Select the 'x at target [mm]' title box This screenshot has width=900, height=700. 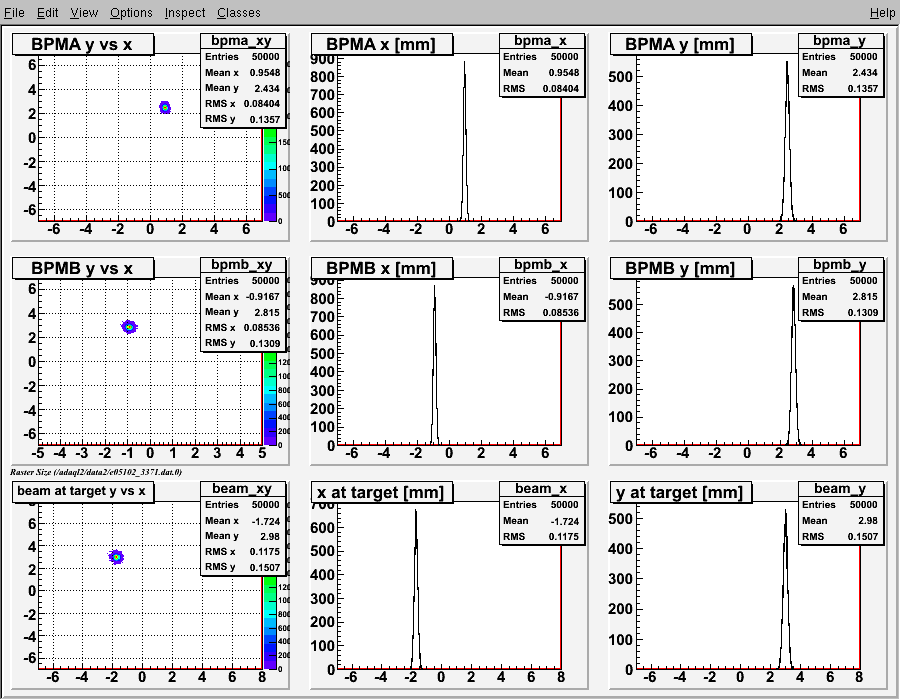pos(381,492)
